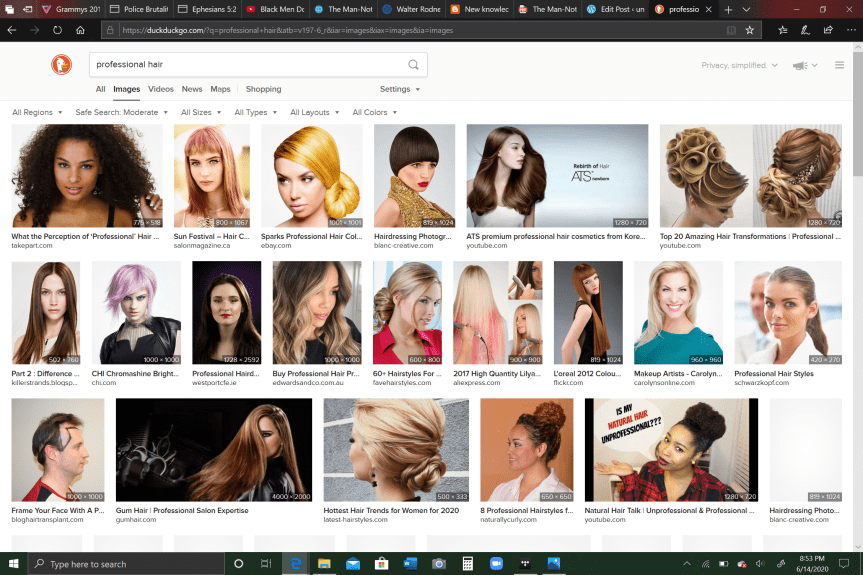
Task: Open a new browser tab with plus icon
Action: (729, 9)
